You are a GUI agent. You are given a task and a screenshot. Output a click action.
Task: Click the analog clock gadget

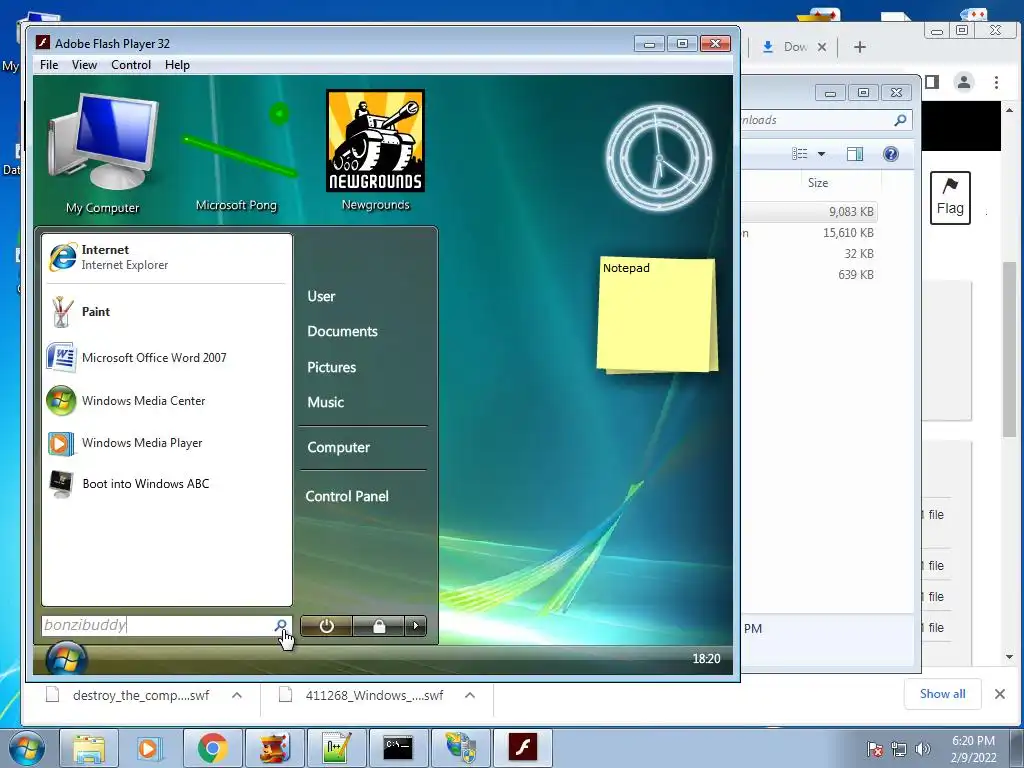(x=659, y=159)
